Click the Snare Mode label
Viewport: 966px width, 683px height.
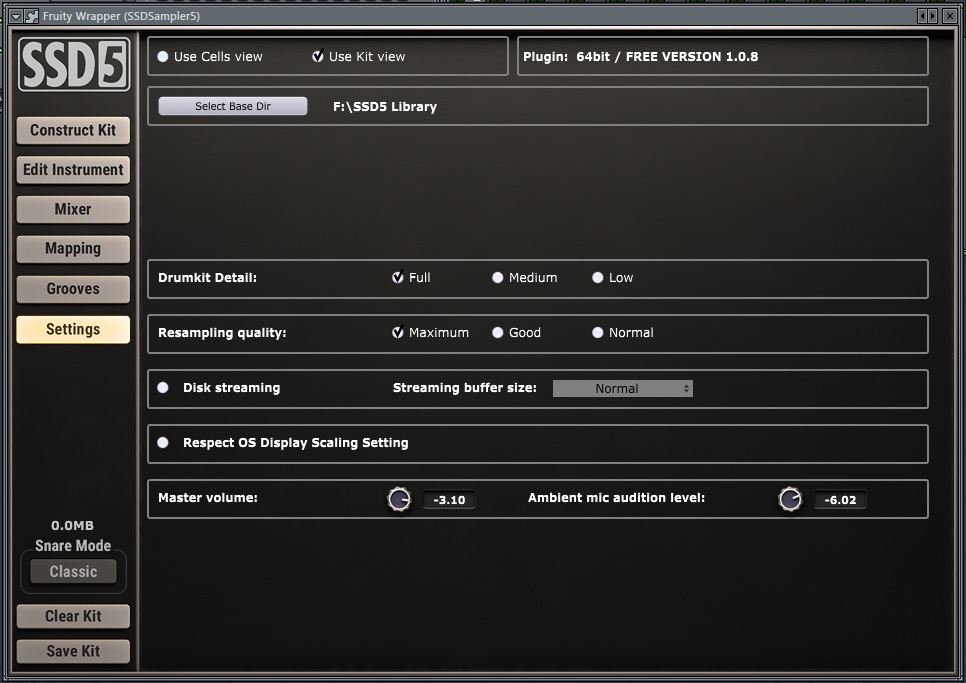73,546
